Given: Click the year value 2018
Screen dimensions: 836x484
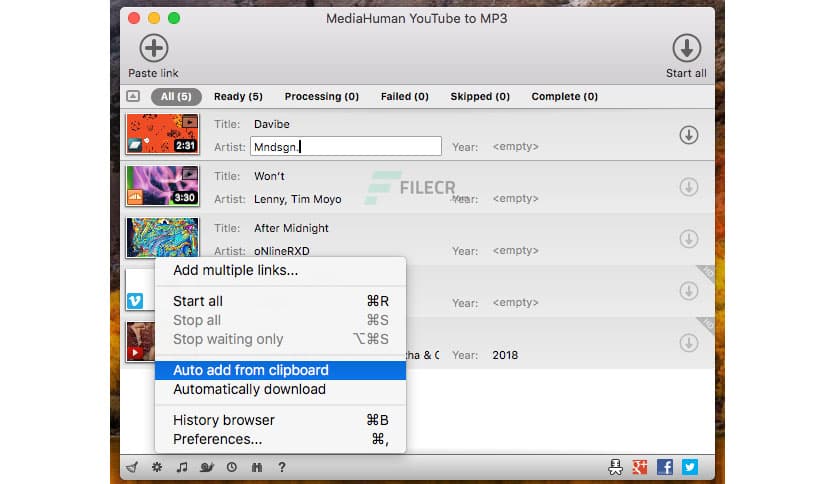Looking at the screenshot, I should (x=505, y=355).
